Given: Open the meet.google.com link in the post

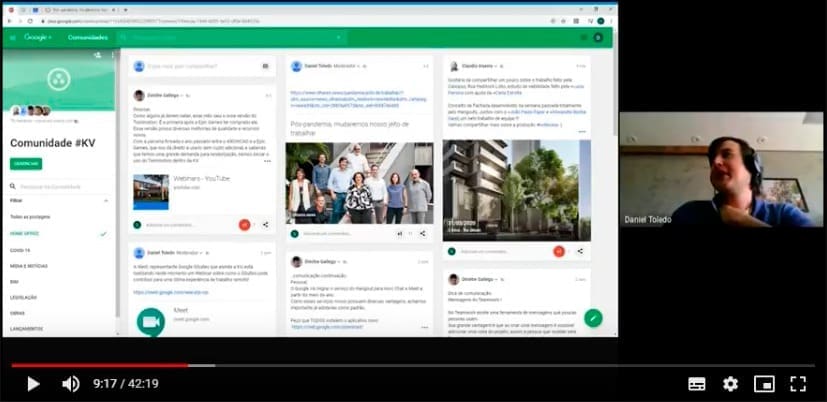Looking at the screenshot, I should point(170,292).
